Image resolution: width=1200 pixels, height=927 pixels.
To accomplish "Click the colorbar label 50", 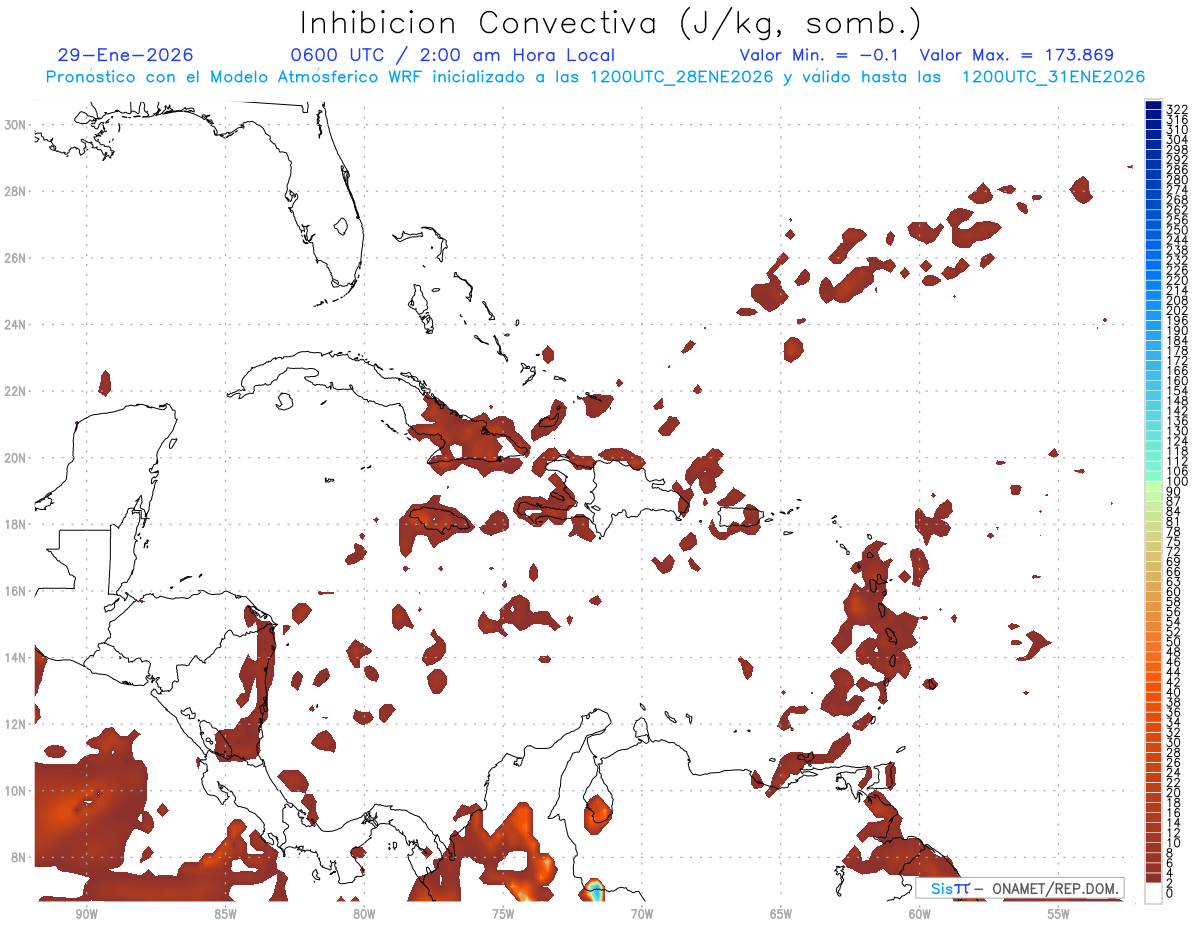I will point(1174,642).
